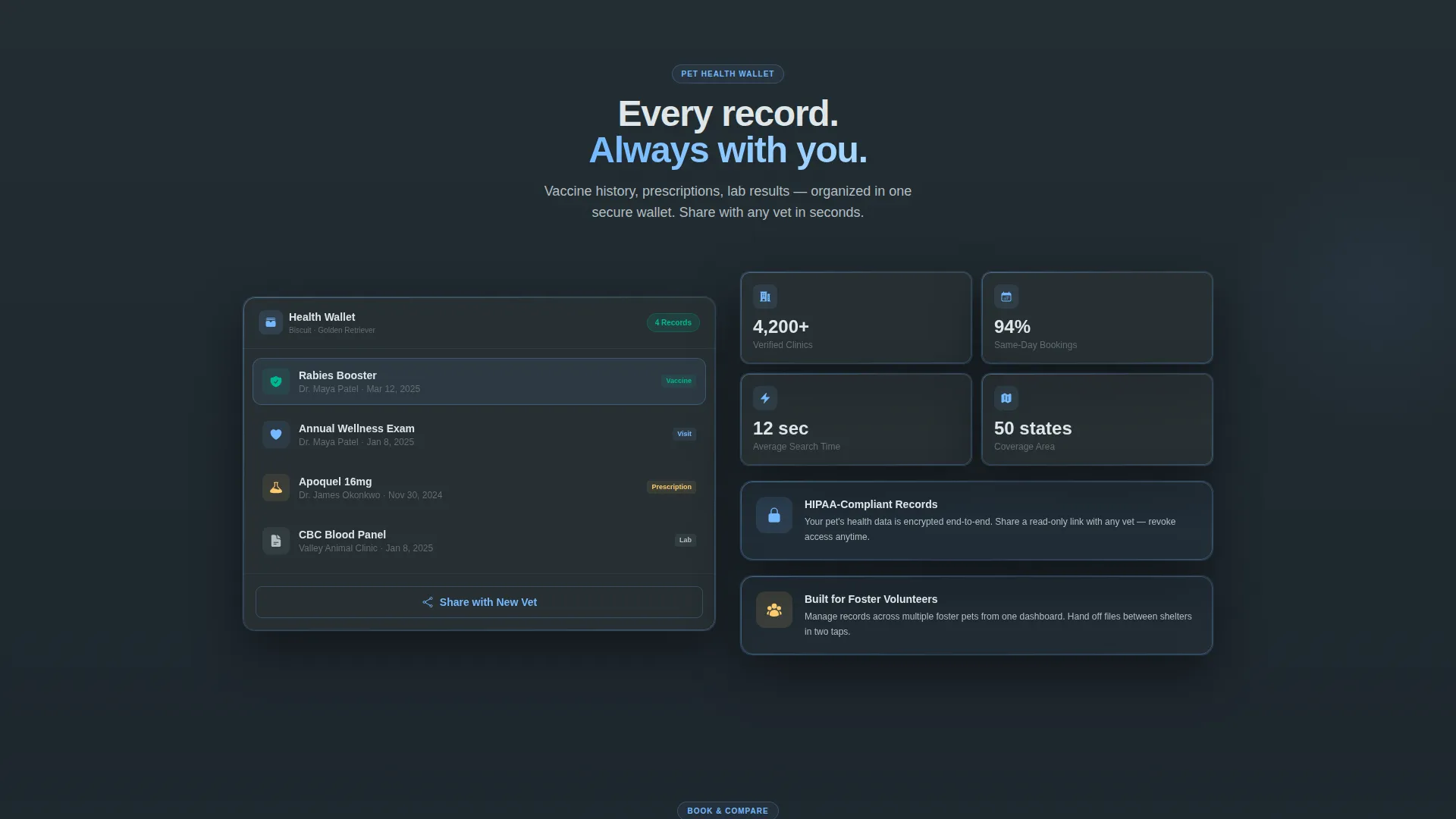Select the Prescription tag label
The width and height of the screenshot is (1456, 819).
(x=671, y=487)
